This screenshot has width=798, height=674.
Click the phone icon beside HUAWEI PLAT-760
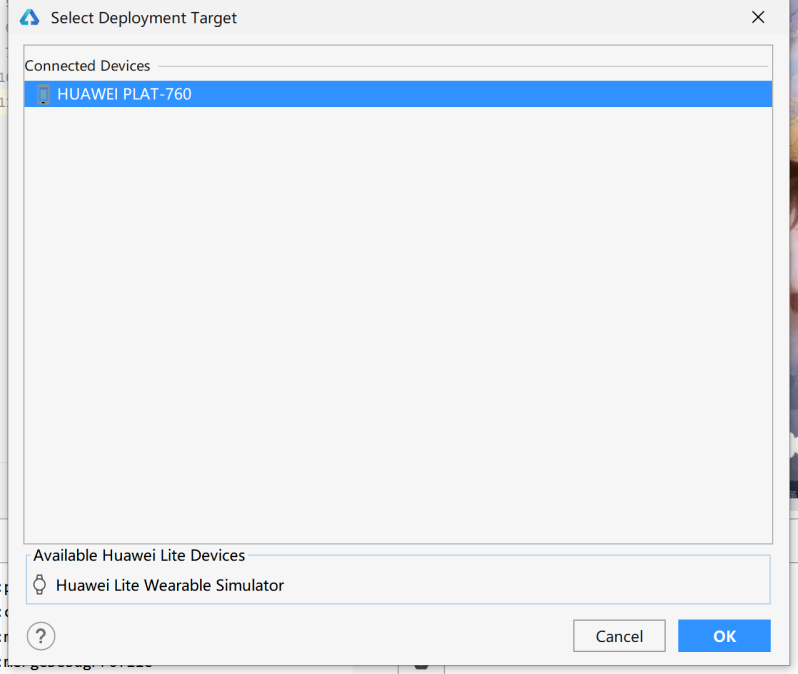43,95
